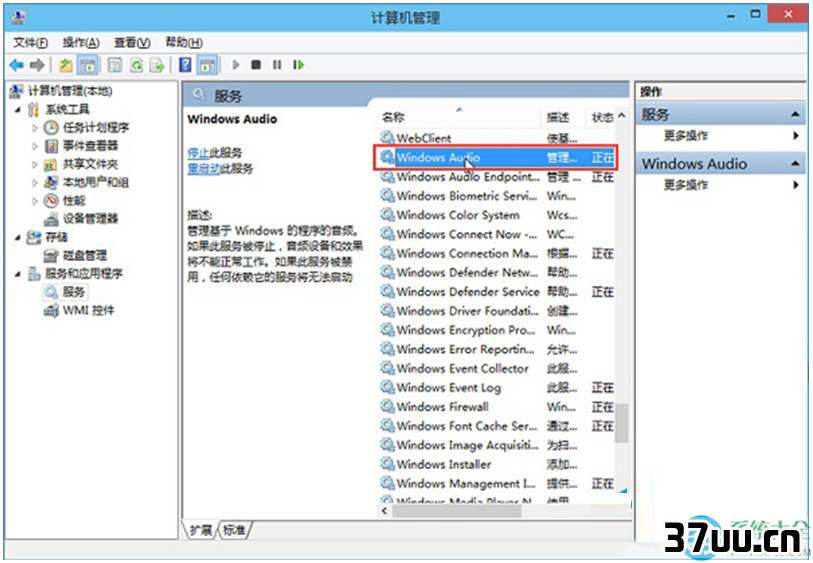Select 磁盘管理 in the tree

click(85, 256)
